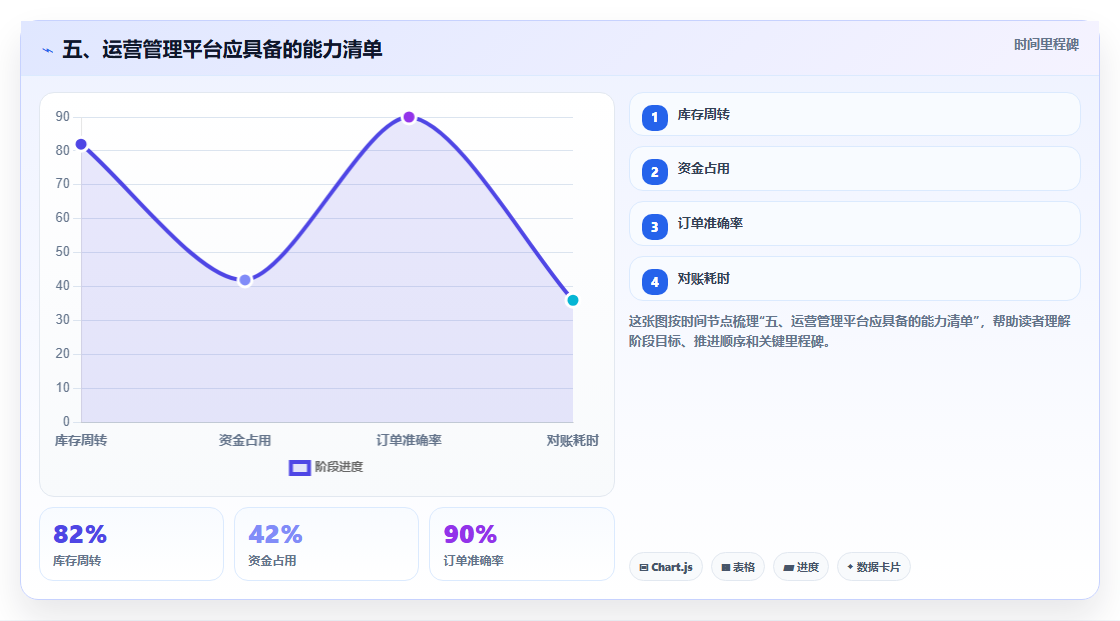Image resolution: width=1120 pixels, height=621 pixels.
Task: Click the y-axis value 50
Action: (x=63, y=252)
